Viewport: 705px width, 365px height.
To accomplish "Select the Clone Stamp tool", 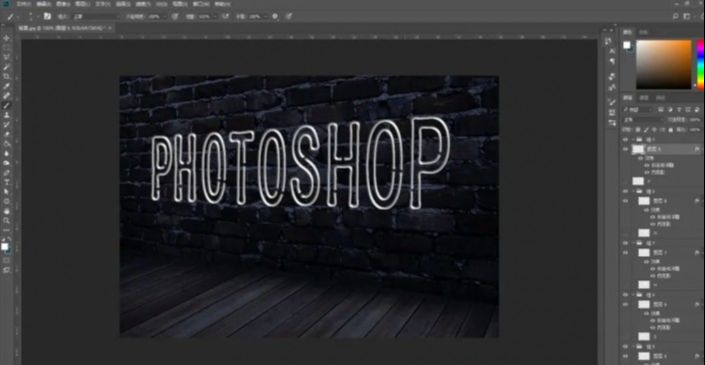I will 6,115.
